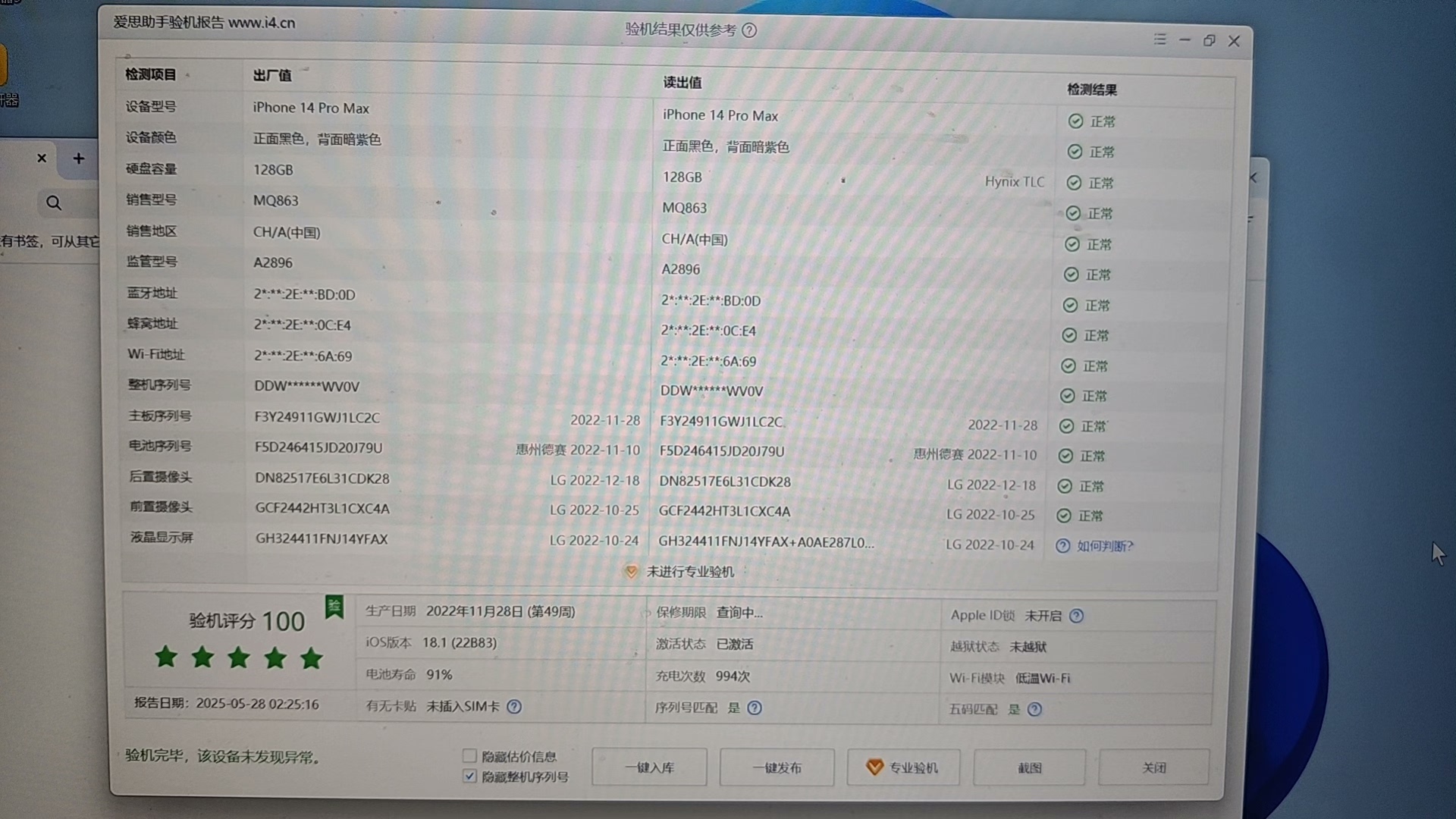
Task: Sort by the 检测项目 column header
Action: pyautogui.click(x=151, y=74)
